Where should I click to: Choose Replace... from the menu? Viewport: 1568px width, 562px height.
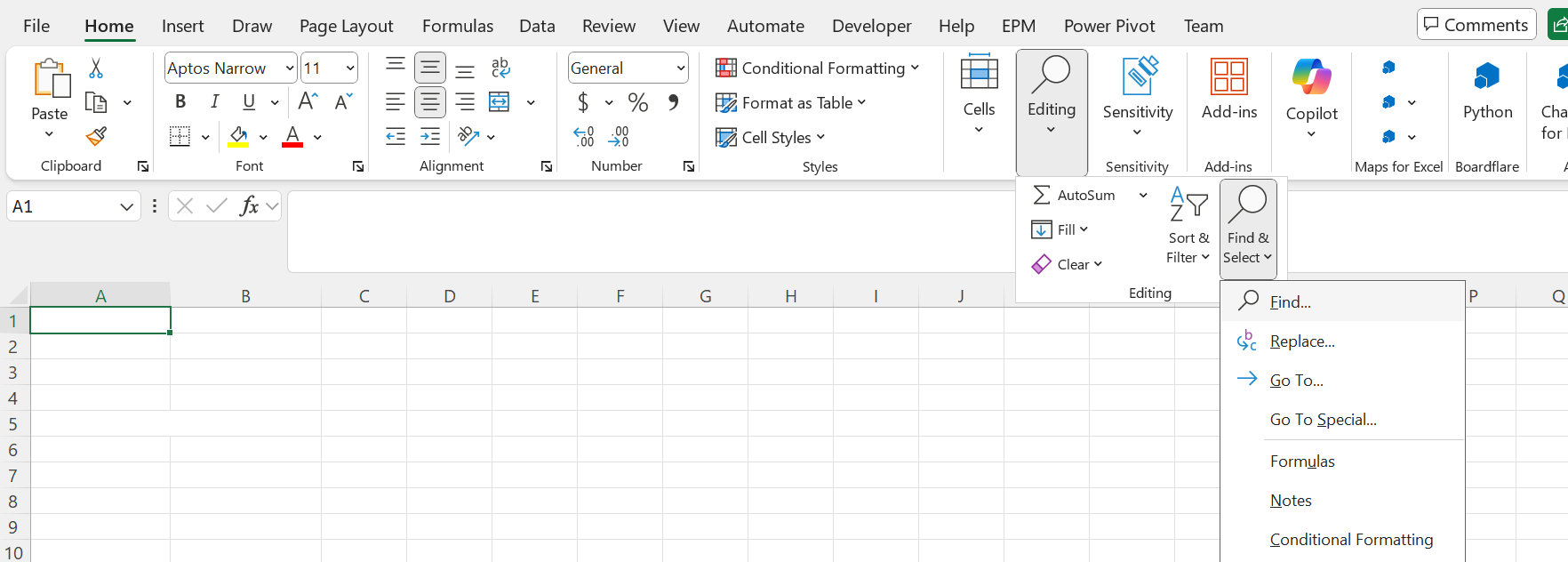[1342, 341]
